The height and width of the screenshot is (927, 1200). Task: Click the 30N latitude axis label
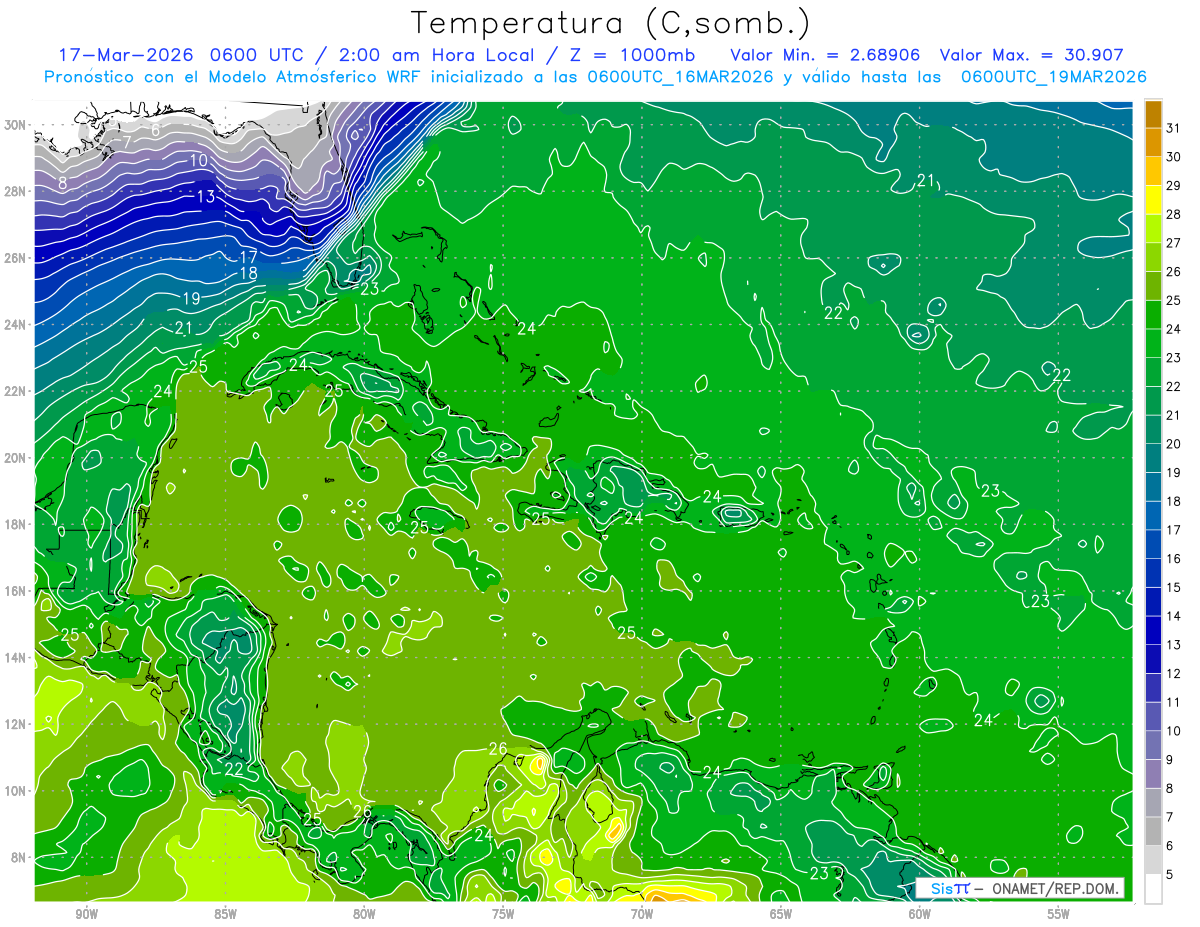[16, 125]
